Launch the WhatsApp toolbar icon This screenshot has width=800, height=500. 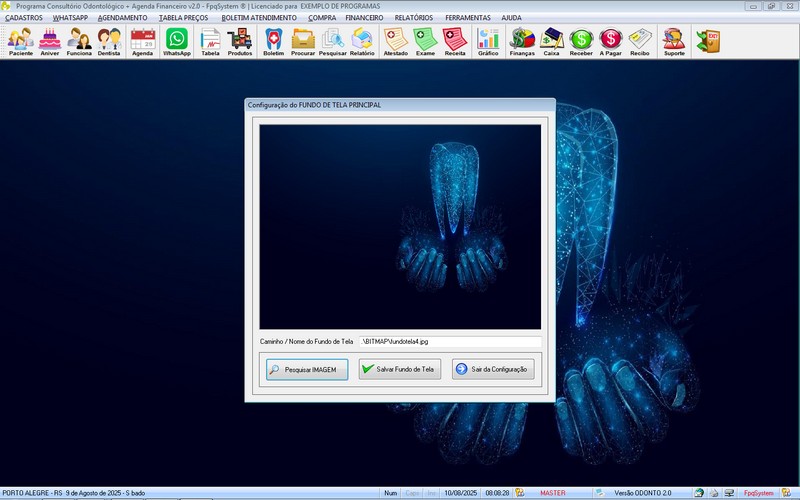coord(177,41)
